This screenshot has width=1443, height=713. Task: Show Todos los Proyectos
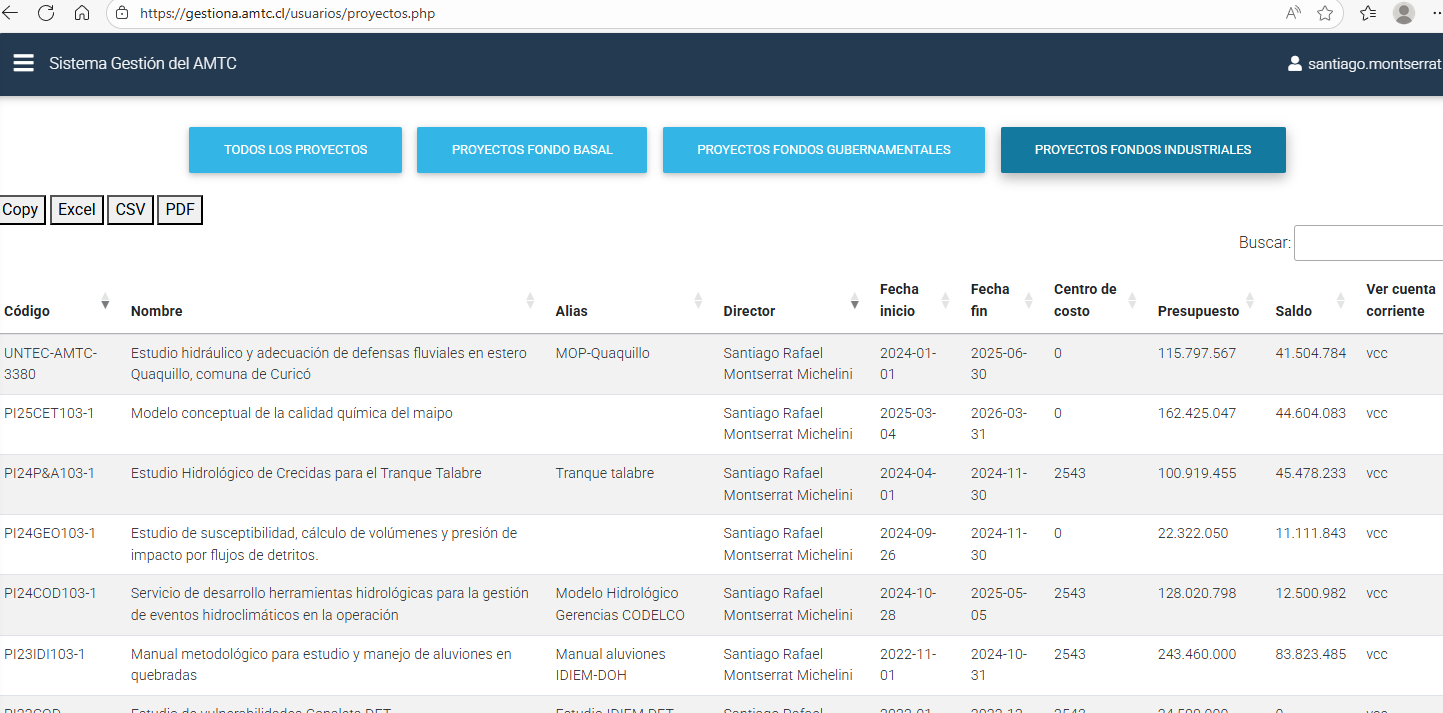[x=295, y=150]
